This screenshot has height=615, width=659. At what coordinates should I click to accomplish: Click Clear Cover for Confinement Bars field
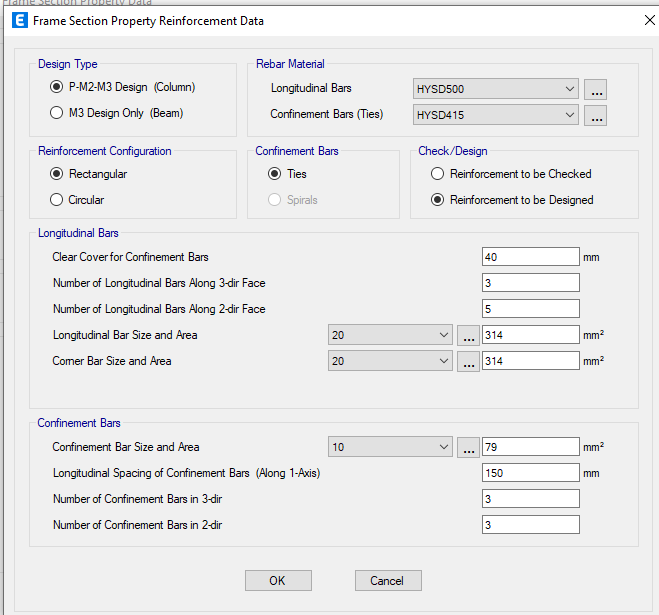tap(531, 256)
